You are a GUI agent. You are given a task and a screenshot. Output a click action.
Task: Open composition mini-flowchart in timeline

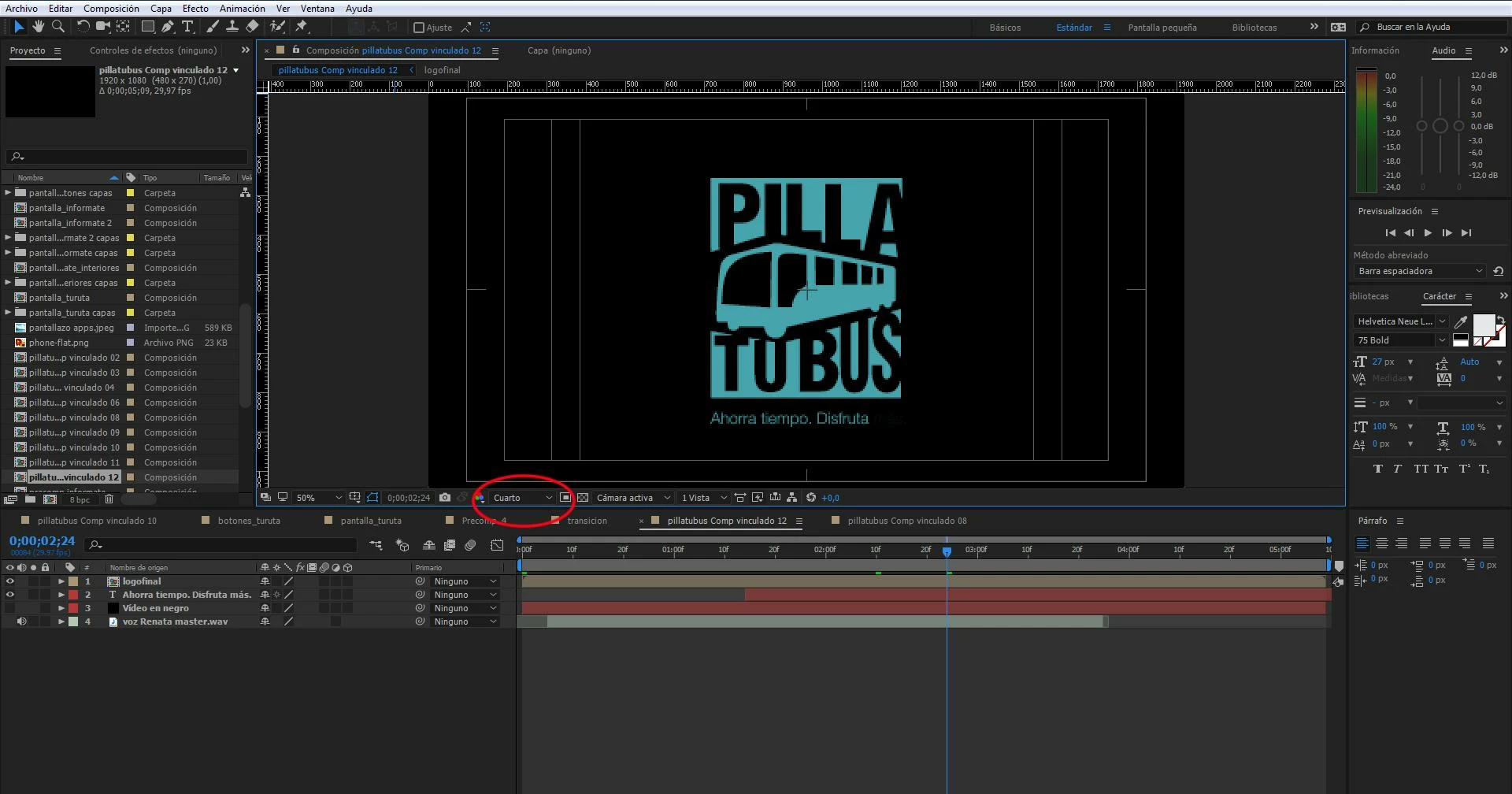[x=376, y=545]
